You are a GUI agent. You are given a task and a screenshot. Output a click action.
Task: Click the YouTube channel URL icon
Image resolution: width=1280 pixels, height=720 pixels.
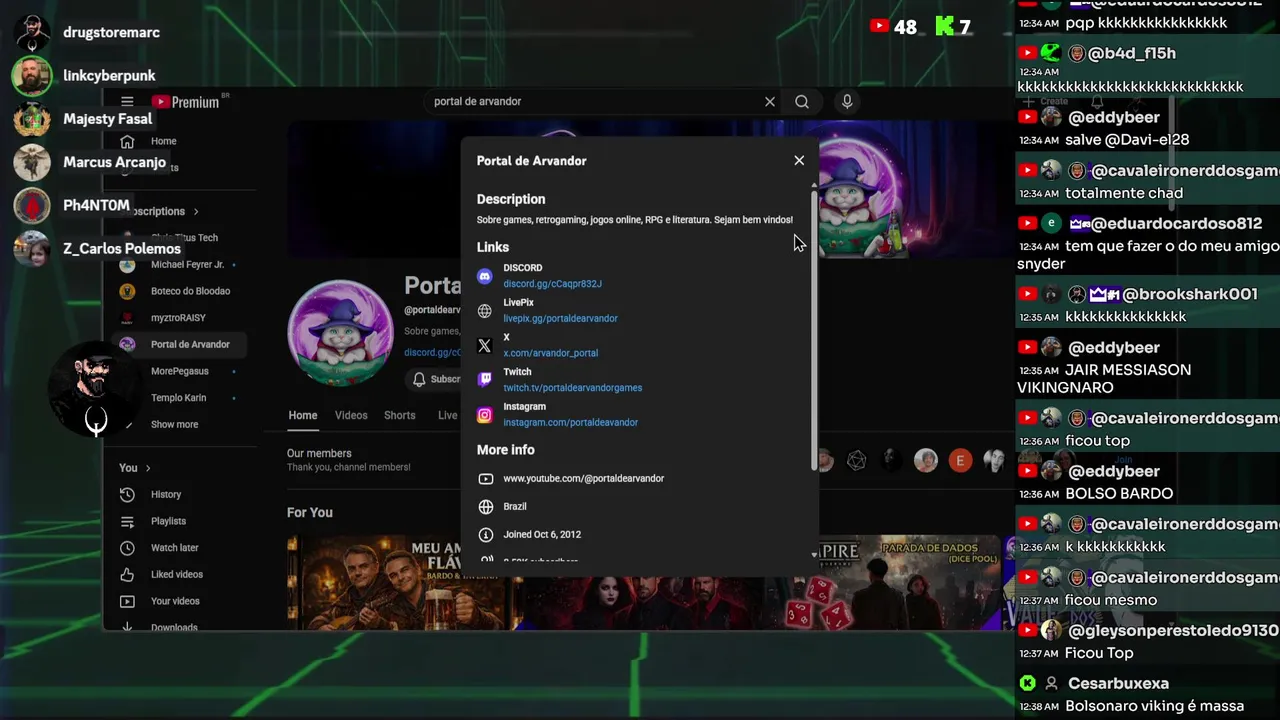486,479
